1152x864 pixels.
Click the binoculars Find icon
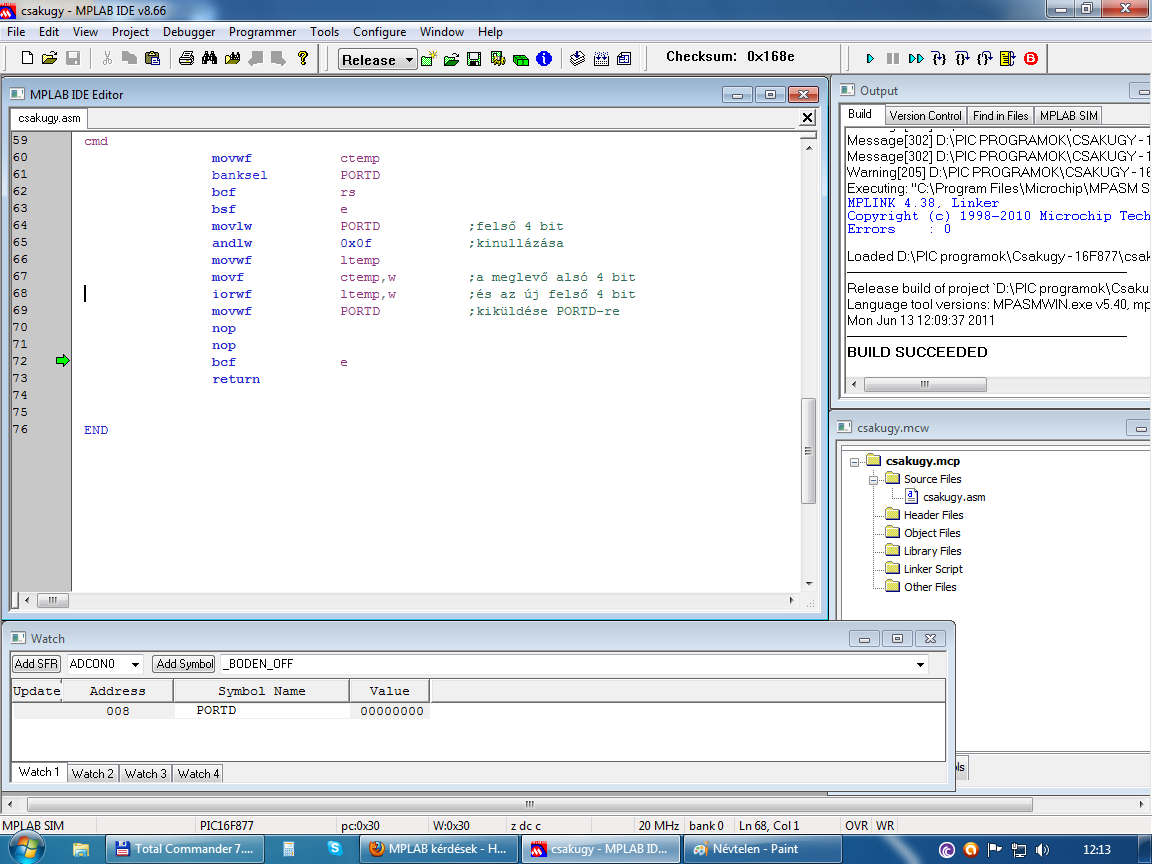(209, 59)
